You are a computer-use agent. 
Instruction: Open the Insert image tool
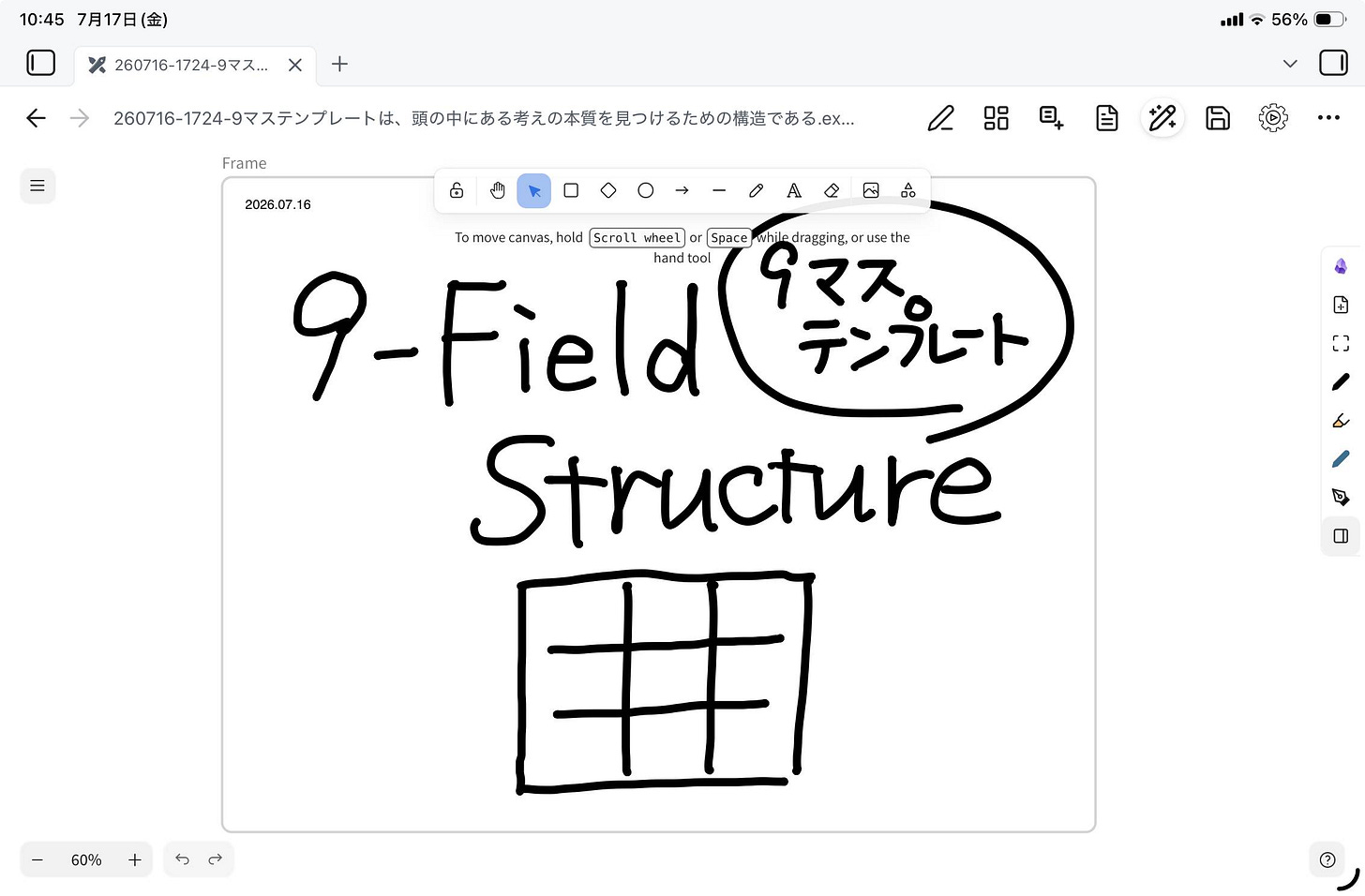(x=871, y=191)
